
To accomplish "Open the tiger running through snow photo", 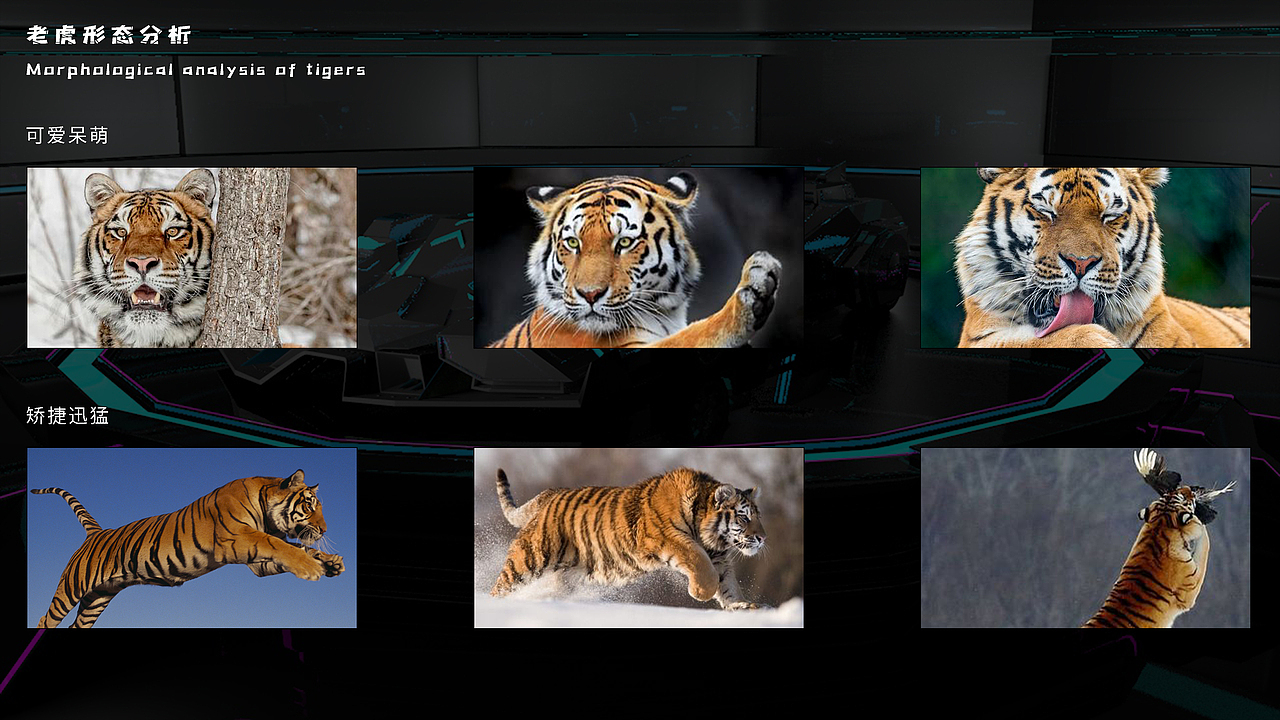I will tap(639, 538).
